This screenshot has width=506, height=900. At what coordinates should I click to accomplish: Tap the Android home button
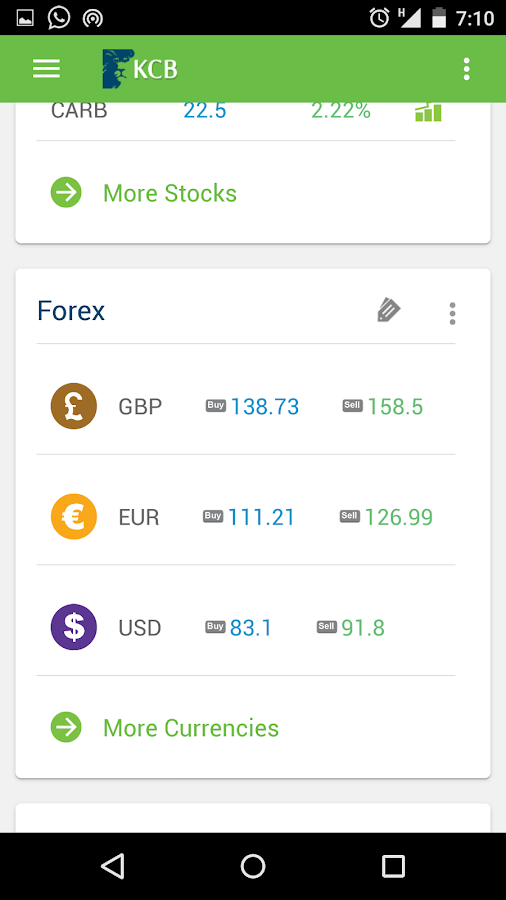(253, 866)
